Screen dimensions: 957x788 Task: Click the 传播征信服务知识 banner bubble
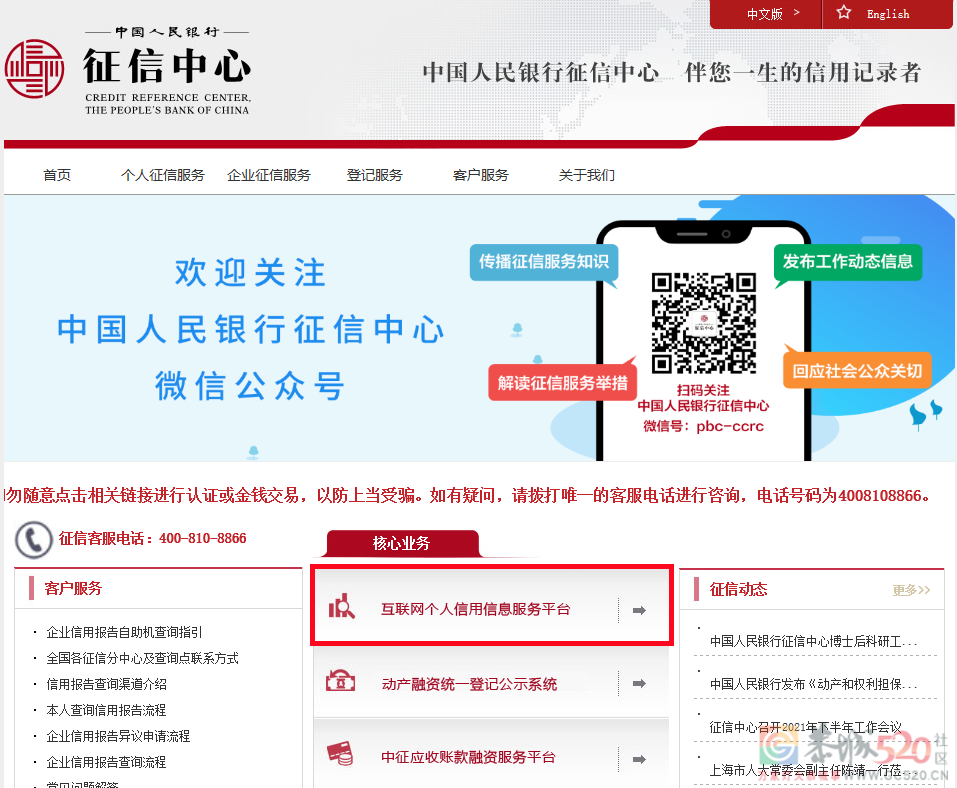pyautogui.click(x=544, y=262)
